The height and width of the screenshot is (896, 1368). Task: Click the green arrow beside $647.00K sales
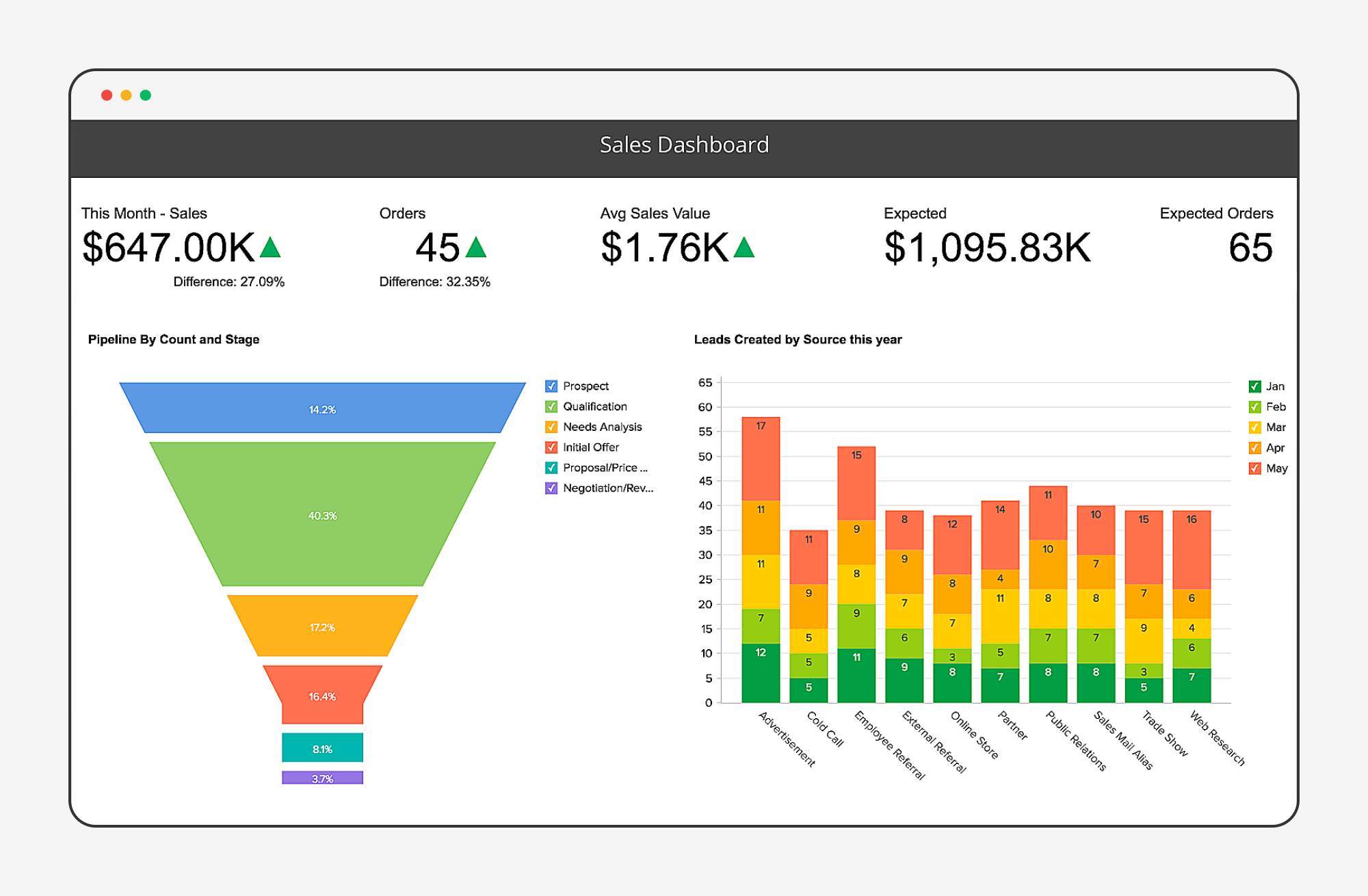click(270, 248)
